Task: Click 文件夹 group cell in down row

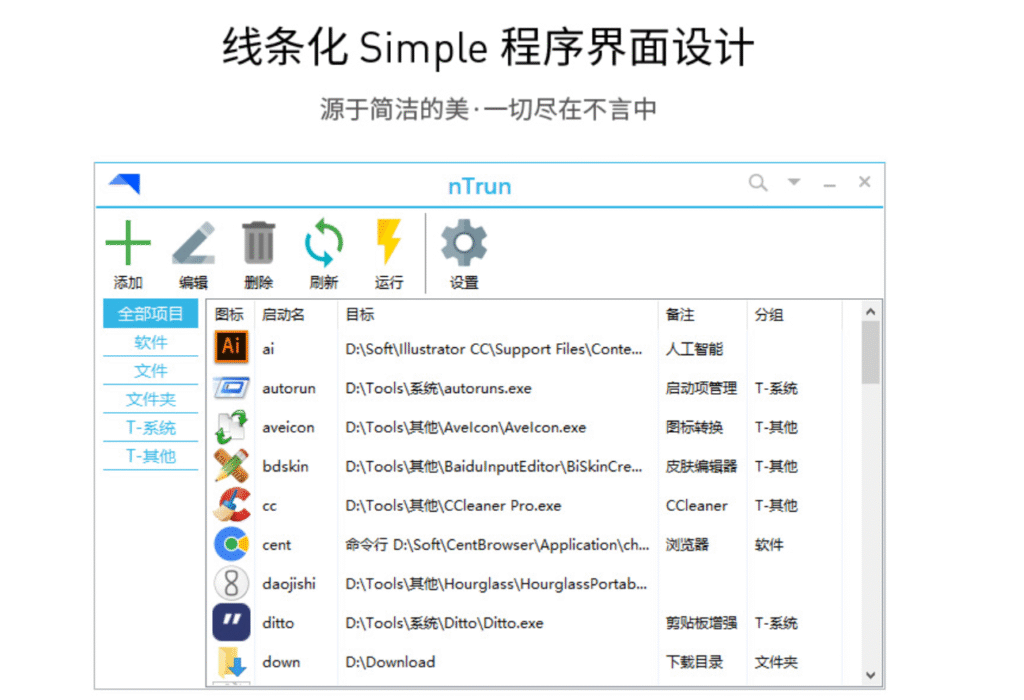Action: (776, 662)
